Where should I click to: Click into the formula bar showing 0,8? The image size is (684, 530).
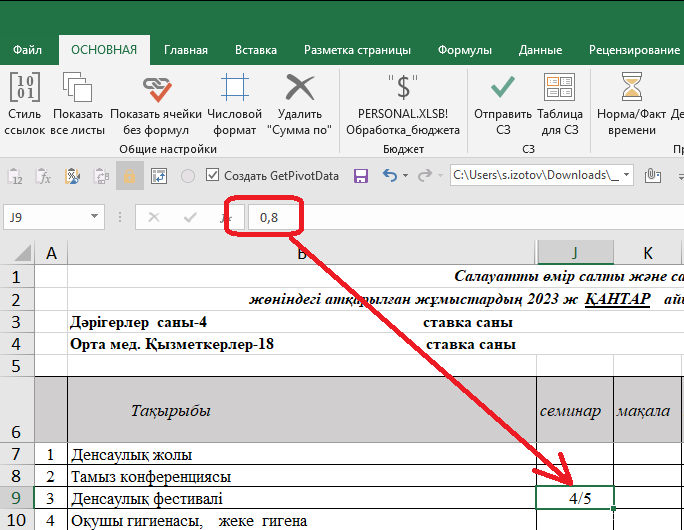(x=466, y=217)
